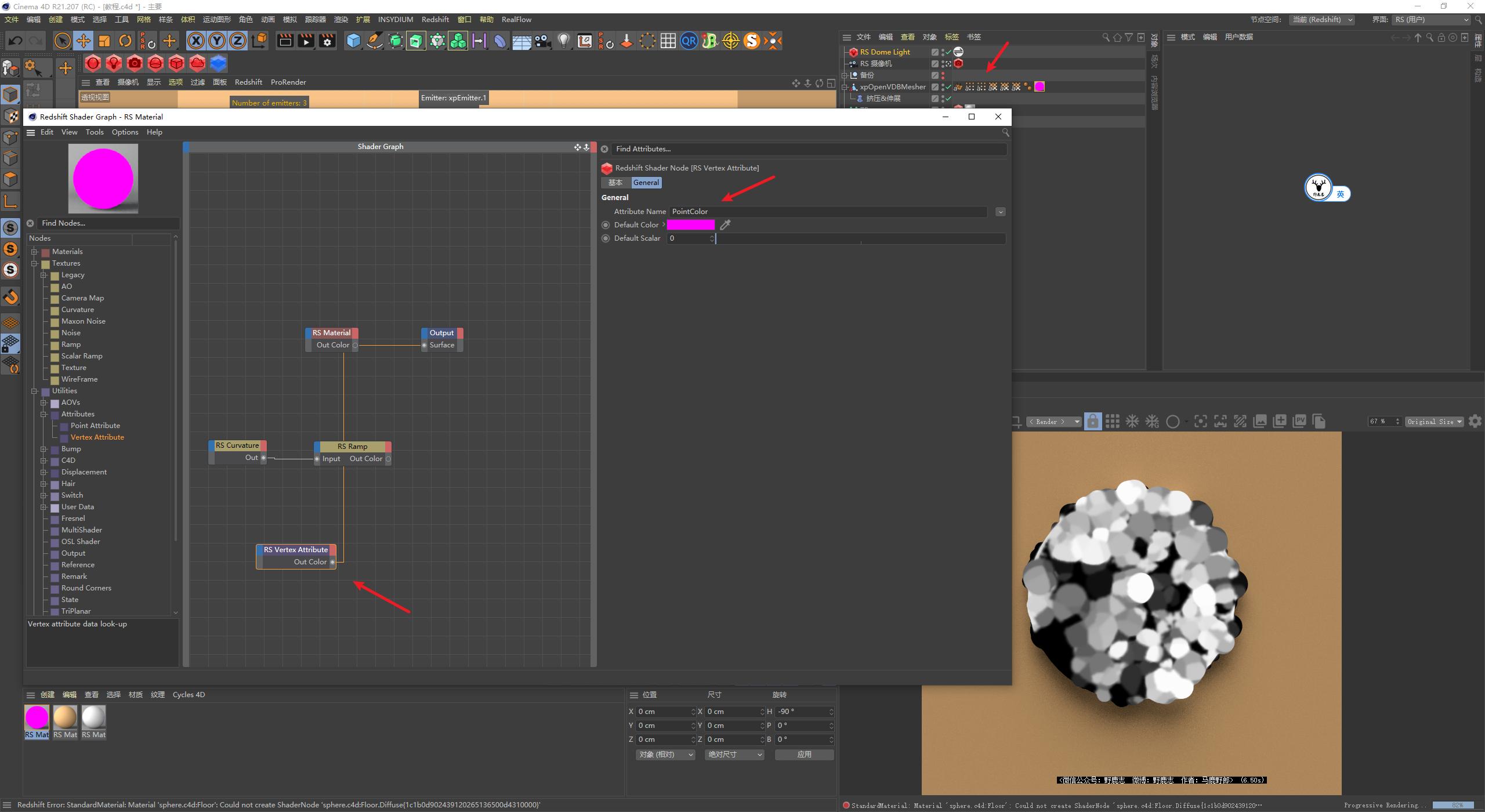
Task: Click the eyedropper beside Default Color
Action: pyautogui.click(x=725, y=224)
